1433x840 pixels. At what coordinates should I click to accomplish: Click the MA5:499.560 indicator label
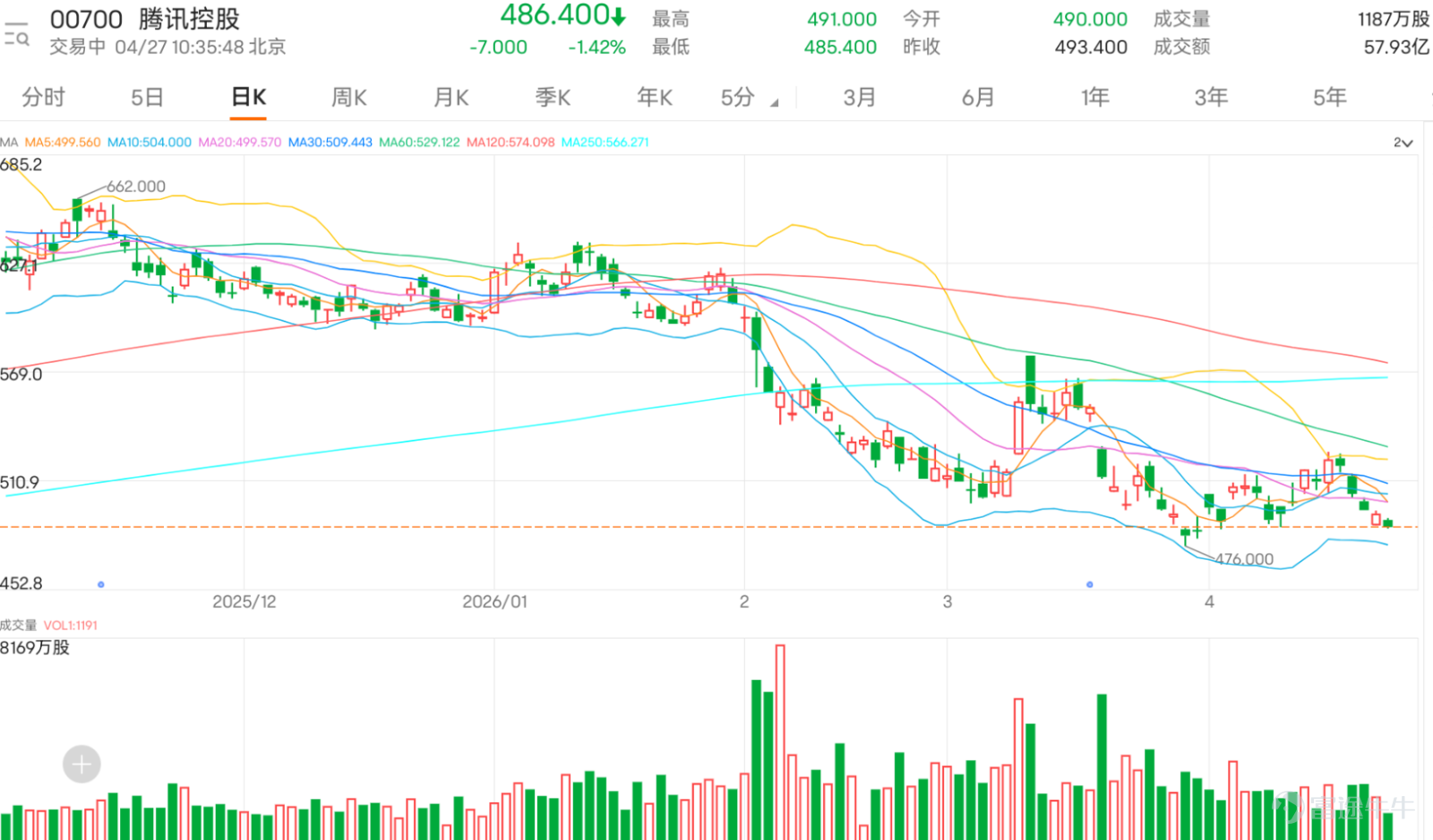tap(63, 142)
